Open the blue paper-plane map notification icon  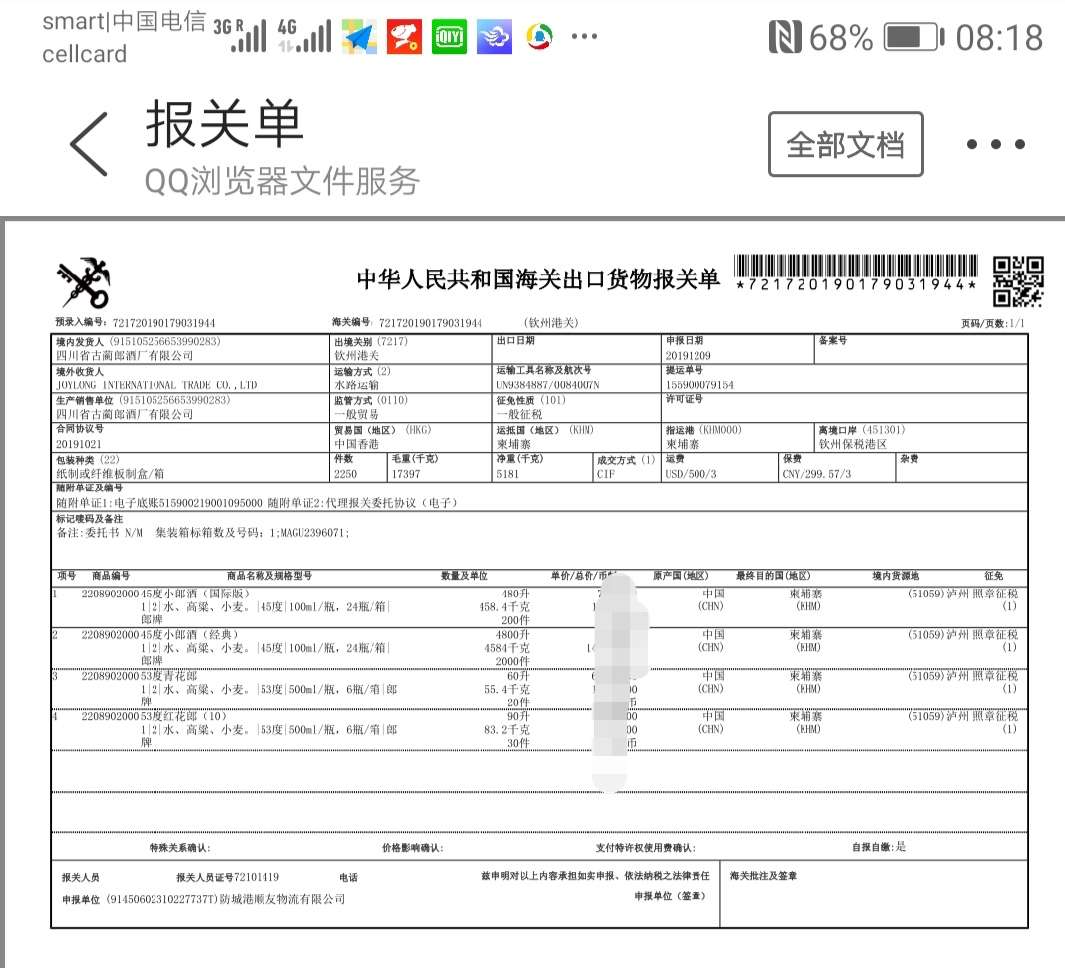[x=359, y=36]
